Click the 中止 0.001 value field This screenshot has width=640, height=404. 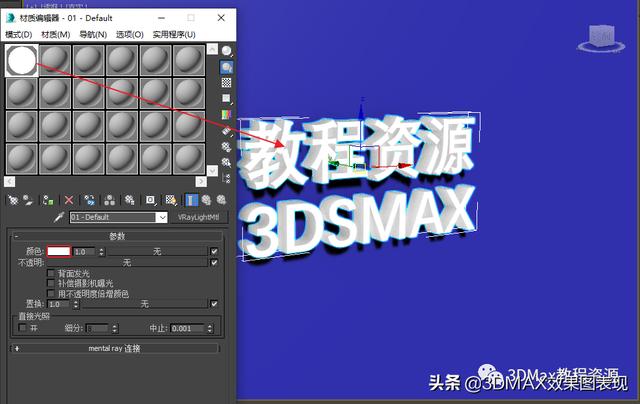tap(188, 328)
